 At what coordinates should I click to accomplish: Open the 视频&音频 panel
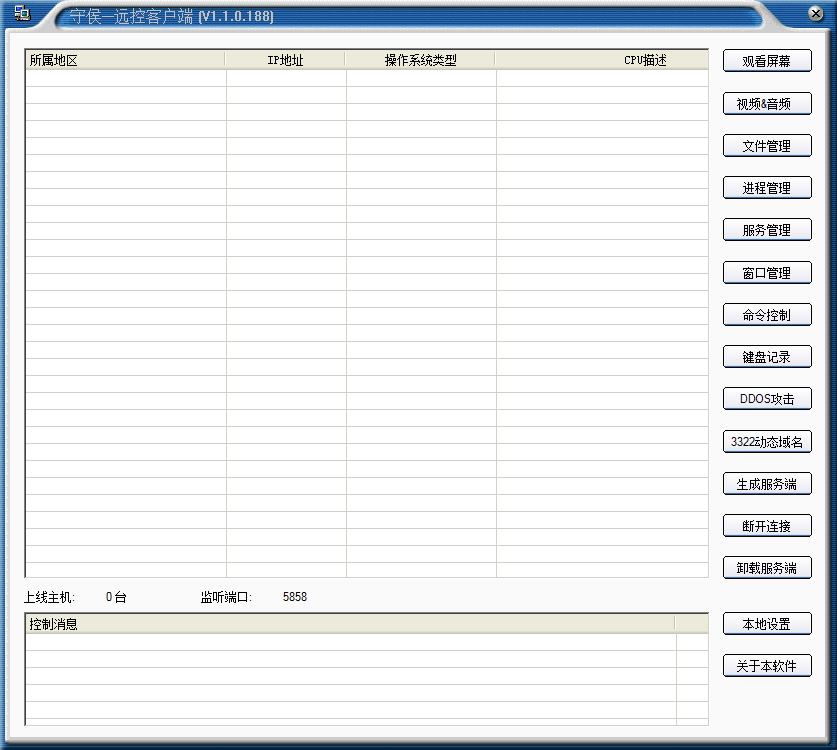pyautogui.click(x=767, y=104)
